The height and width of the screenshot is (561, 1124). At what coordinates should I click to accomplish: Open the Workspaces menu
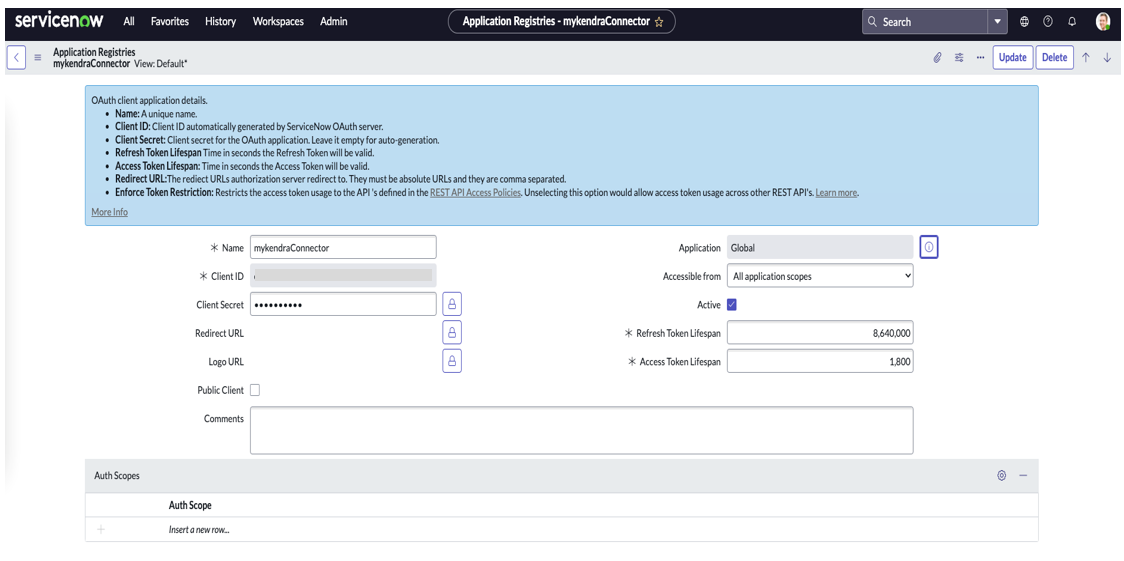[278, 21]
